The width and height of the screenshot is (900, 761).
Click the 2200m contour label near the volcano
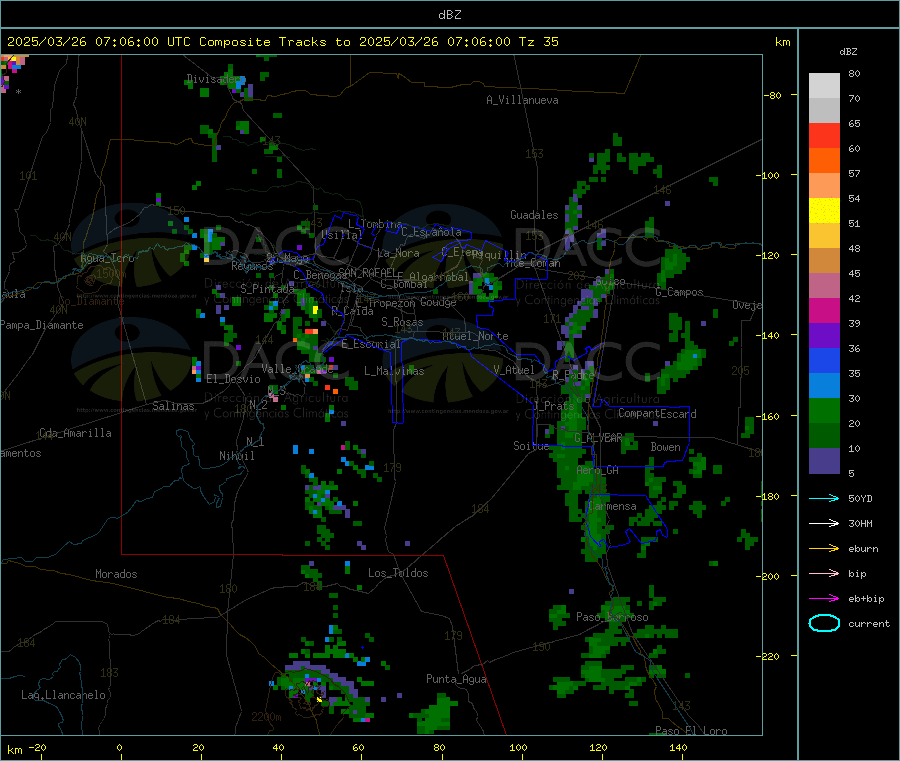click(x=266, y=717)
